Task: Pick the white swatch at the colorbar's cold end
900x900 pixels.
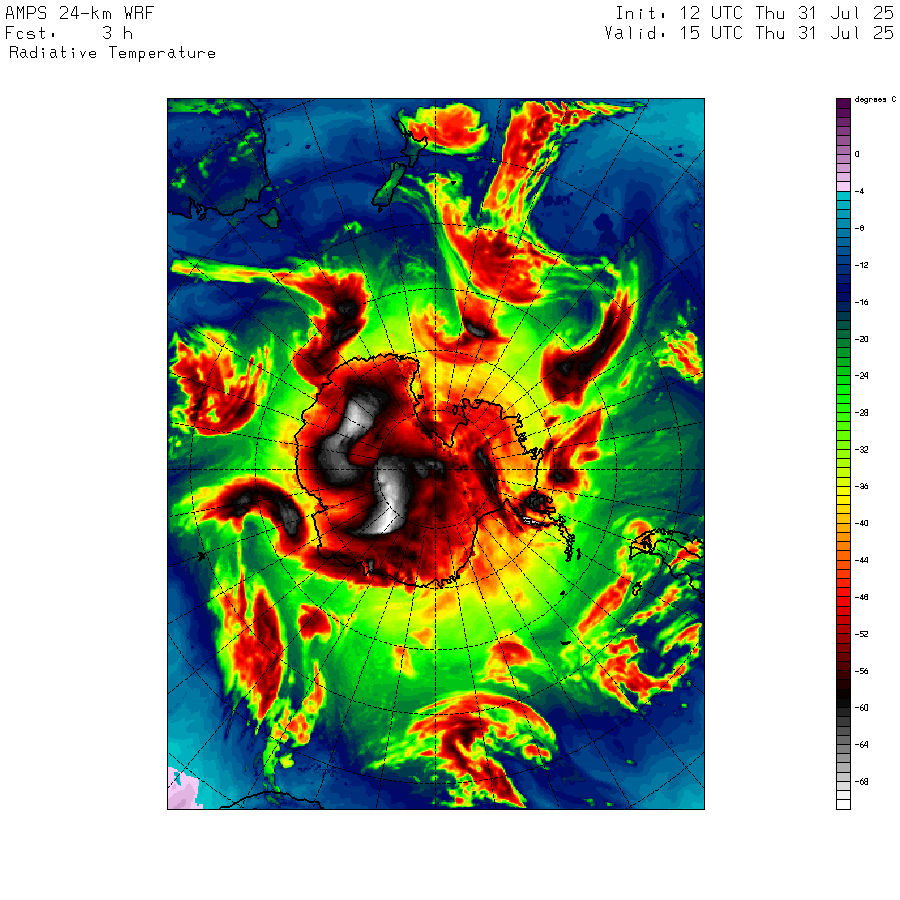Action: click(843, 805)
